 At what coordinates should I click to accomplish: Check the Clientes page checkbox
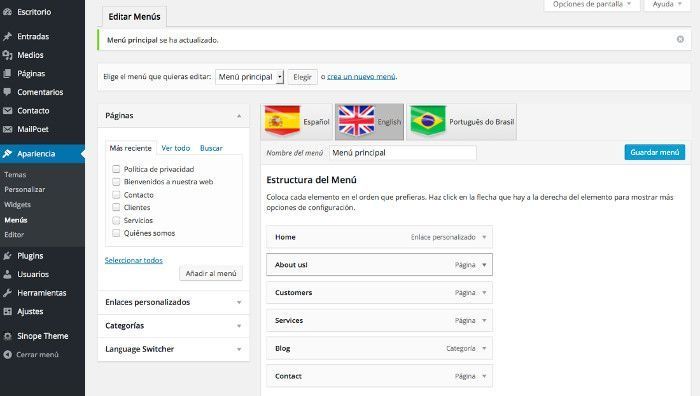(x=116, y=207)
